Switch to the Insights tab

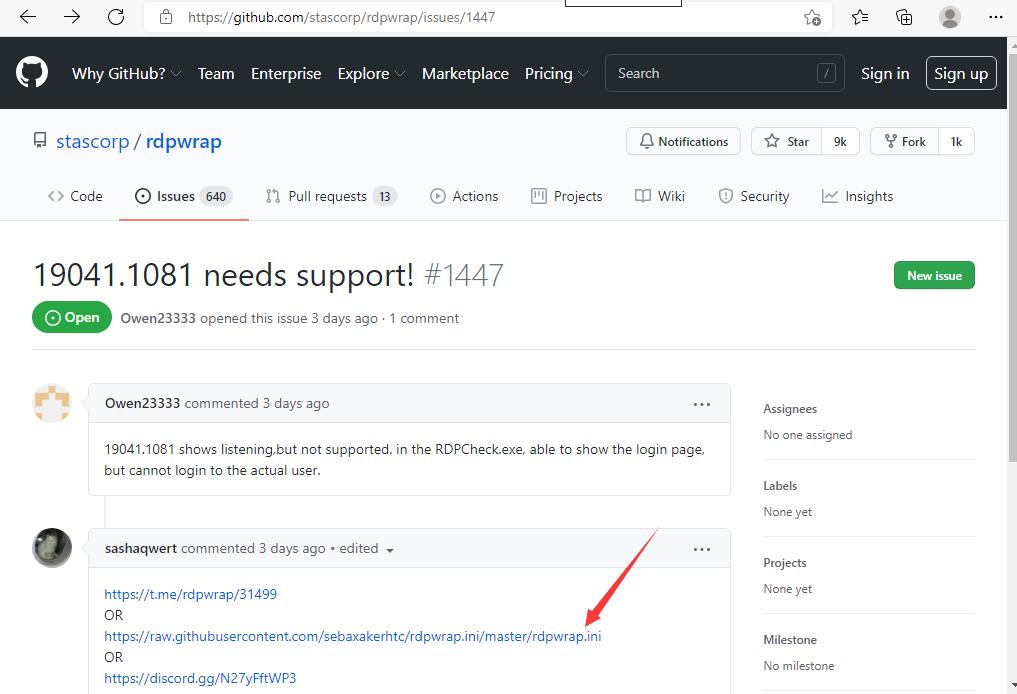click(857, 196)
